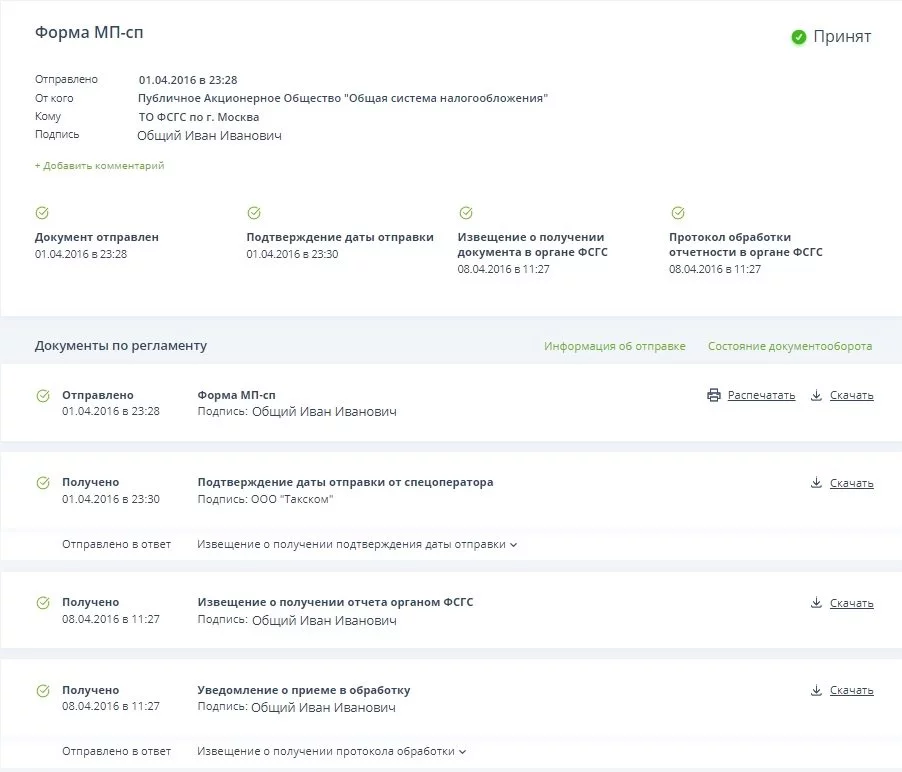This screenshot has height=772, width=902.
Task: Open Информация об отправке
Action: pyautogui.click(x=615, y=346)
